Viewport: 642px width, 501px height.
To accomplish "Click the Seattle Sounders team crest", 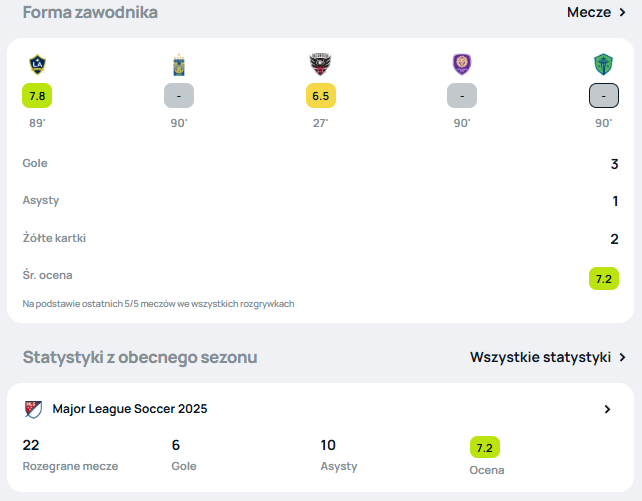I will (604, 65).
